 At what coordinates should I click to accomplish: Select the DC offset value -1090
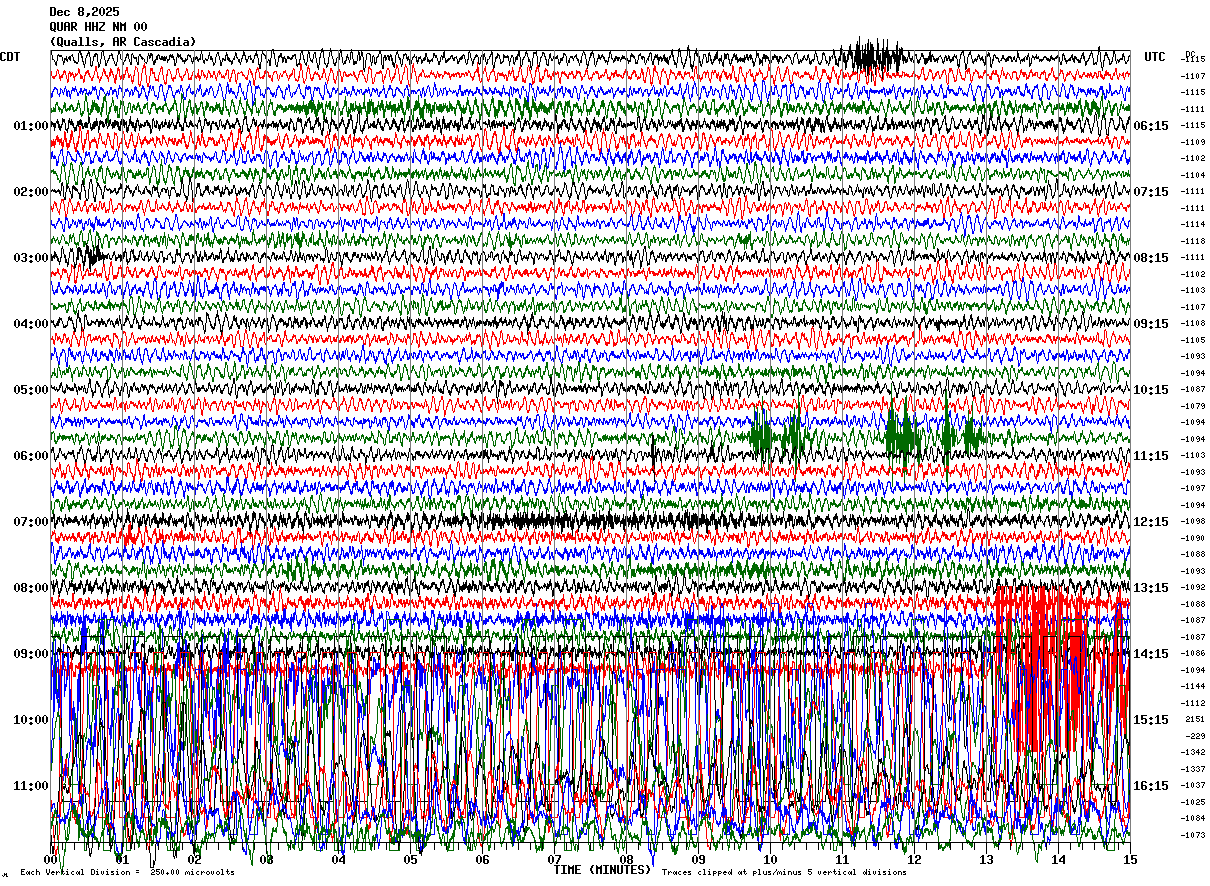coord(1194,538)
